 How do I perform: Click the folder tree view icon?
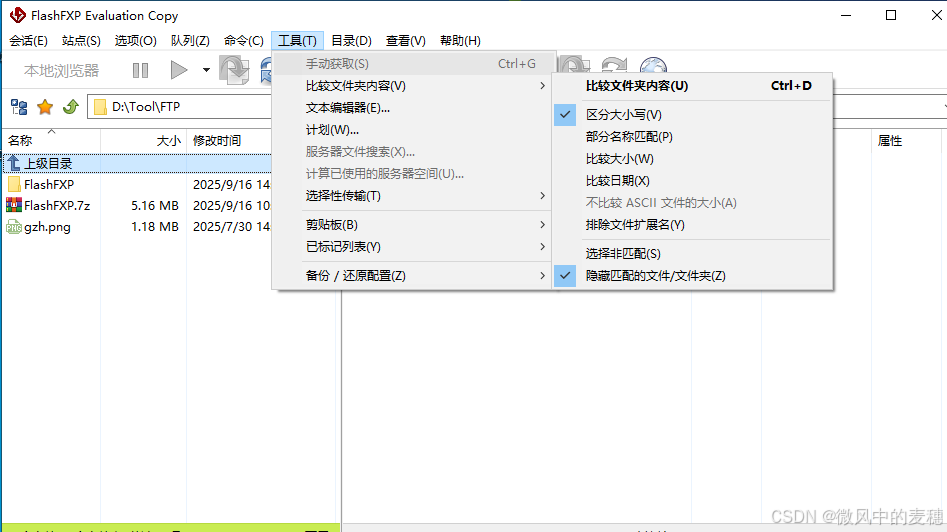[19, 107]
